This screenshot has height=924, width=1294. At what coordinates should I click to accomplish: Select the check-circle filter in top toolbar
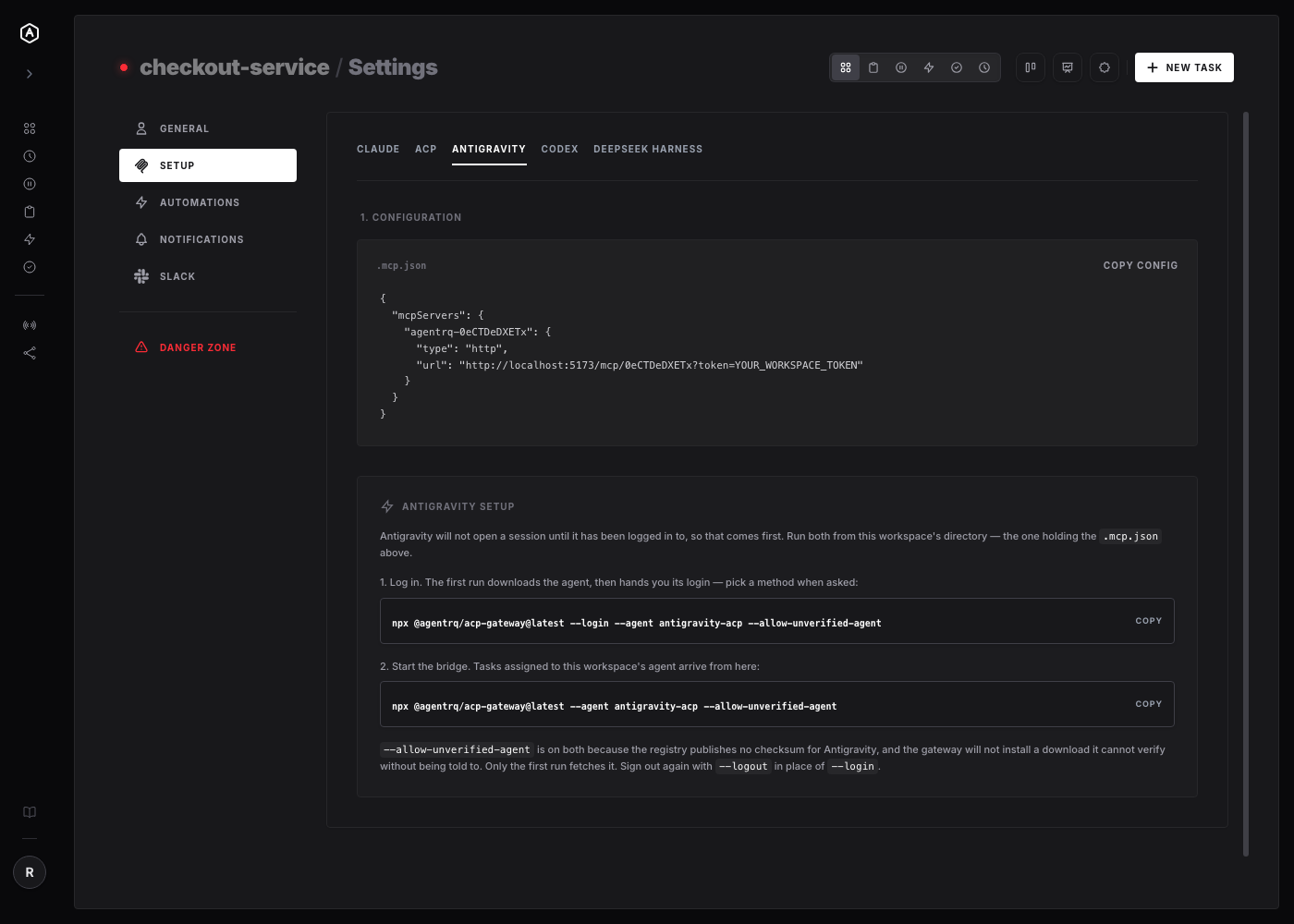point(957,67)
